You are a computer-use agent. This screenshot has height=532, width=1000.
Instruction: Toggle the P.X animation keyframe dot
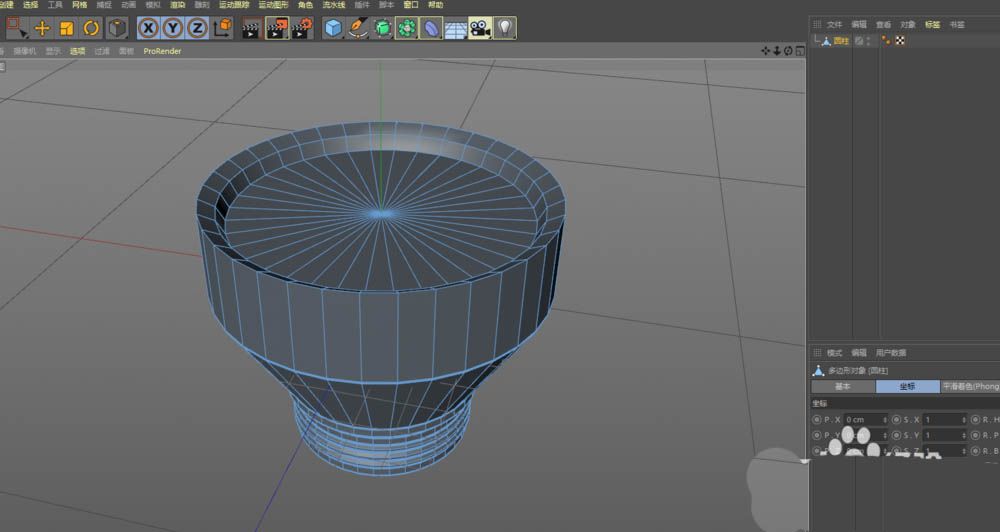tap(817, 420)
